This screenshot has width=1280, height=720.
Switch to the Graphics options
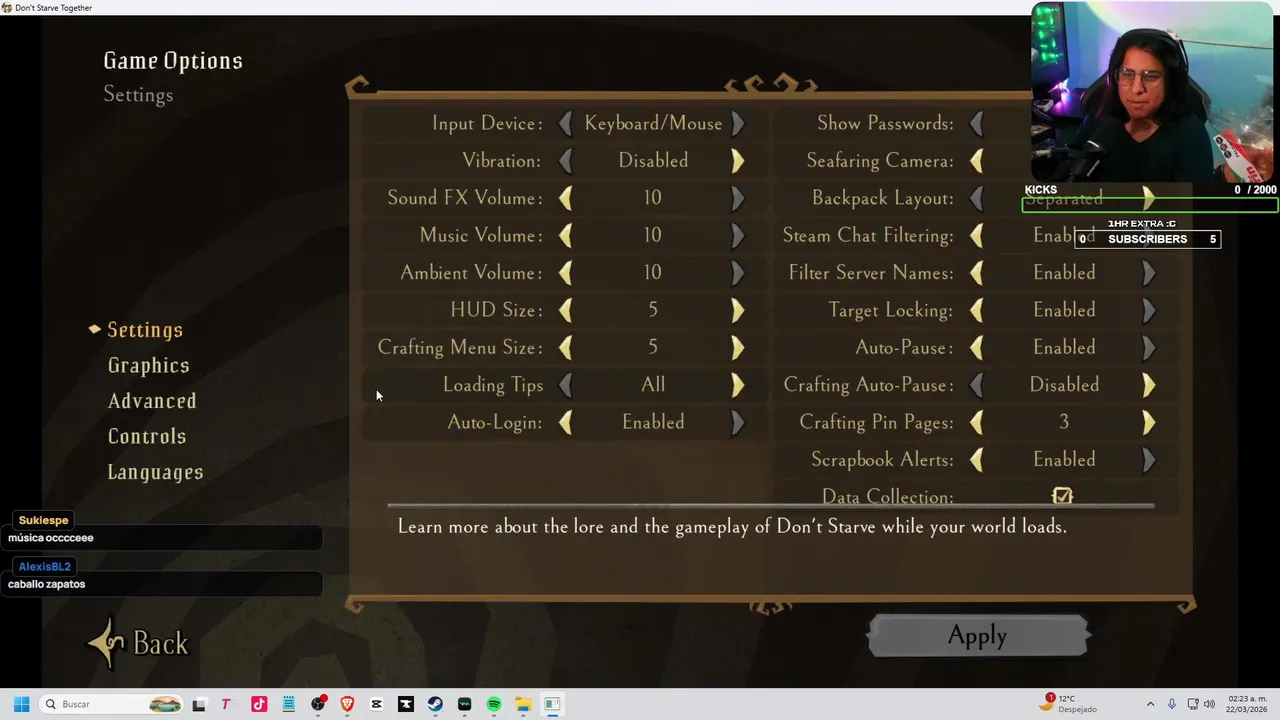[148, 366]
